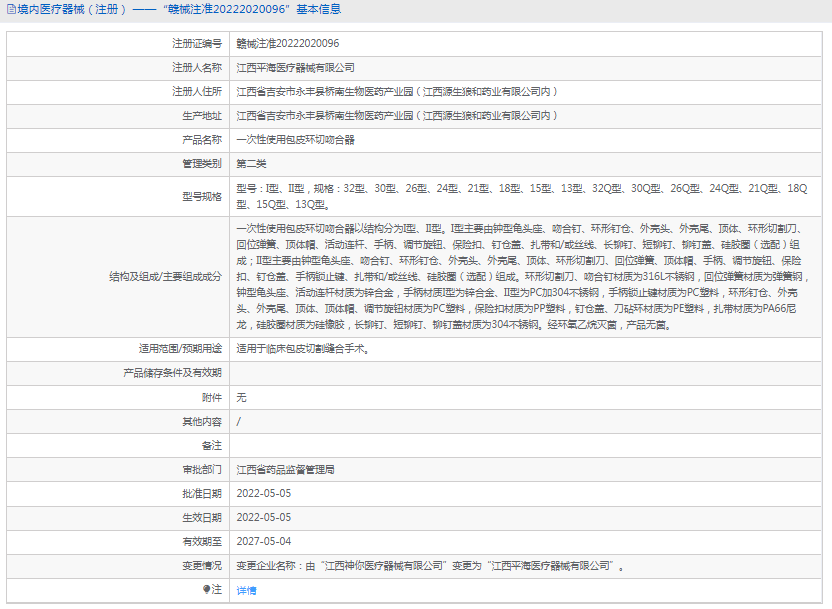Click the 其他内容 slash value
Screen dimensions: 832x609
[239, 421]
